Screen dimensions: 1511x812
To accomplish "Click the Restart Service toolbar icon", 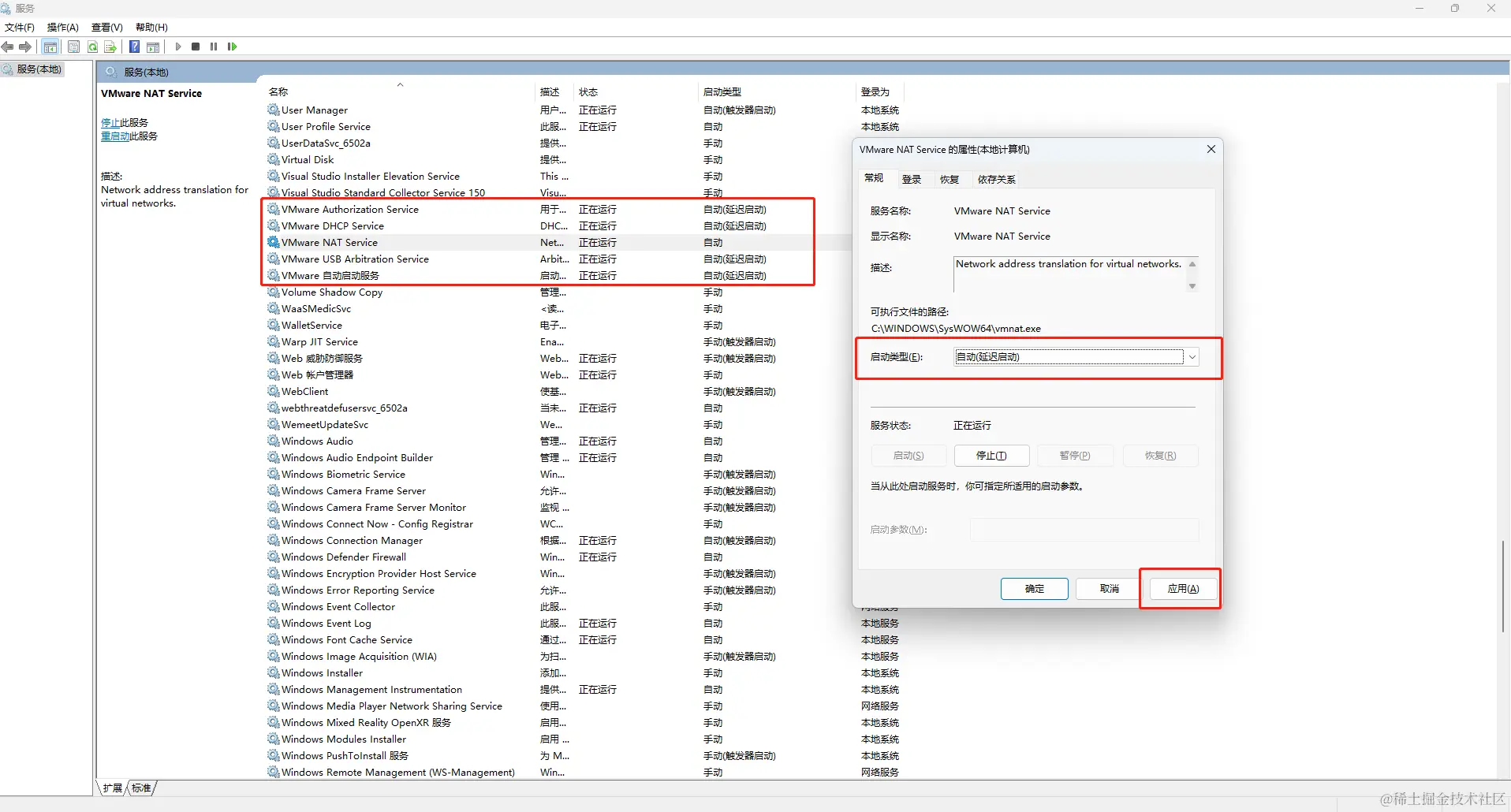I will click(232, 47).
